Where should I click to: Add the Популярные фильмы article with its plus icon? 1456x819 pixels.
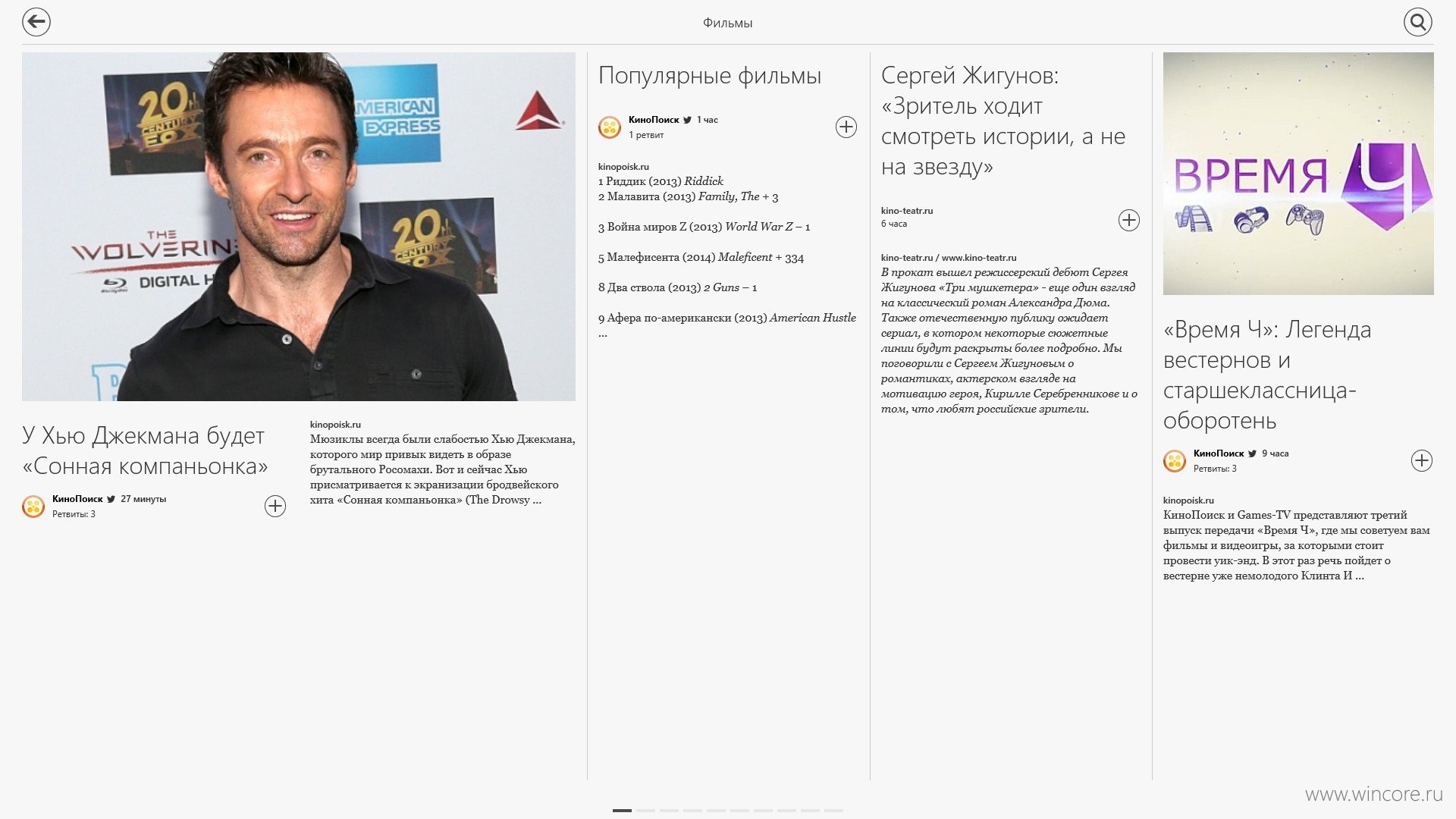click(846, 127)
